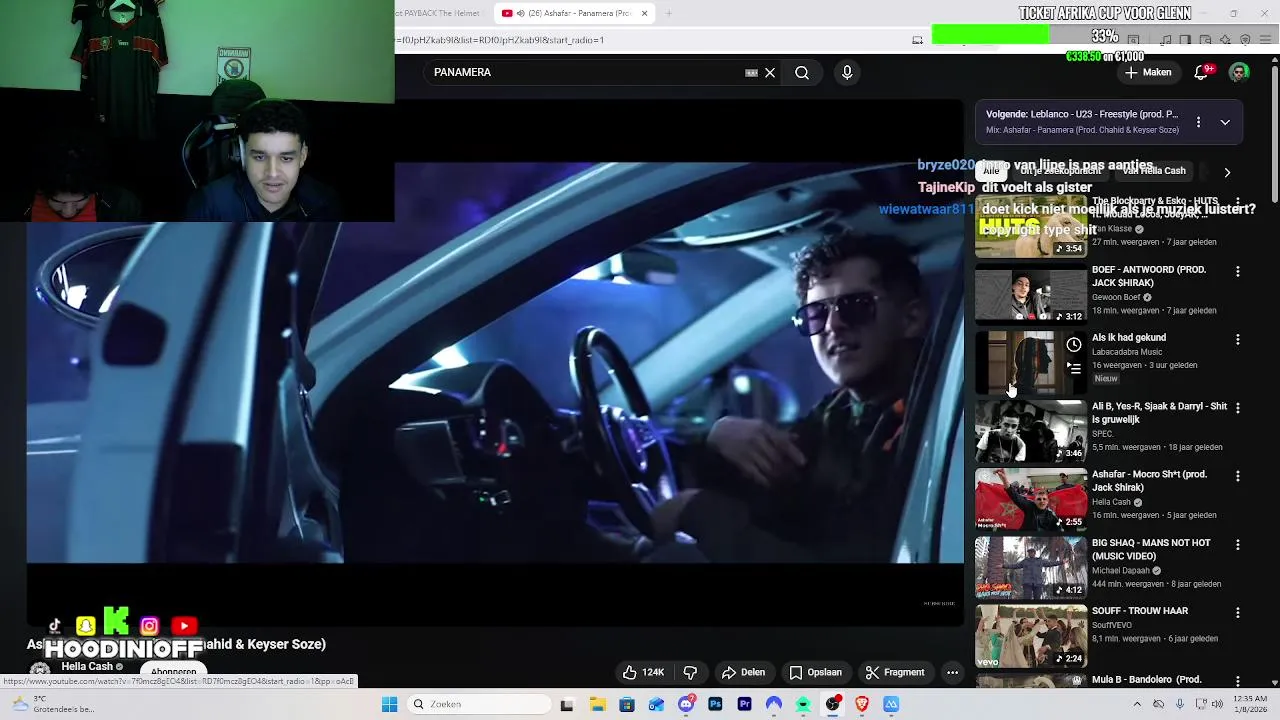This screenshot has width=1280, height=720.
Task: Open File Explorer from the taskbar
Action: [x=597, y=704]
